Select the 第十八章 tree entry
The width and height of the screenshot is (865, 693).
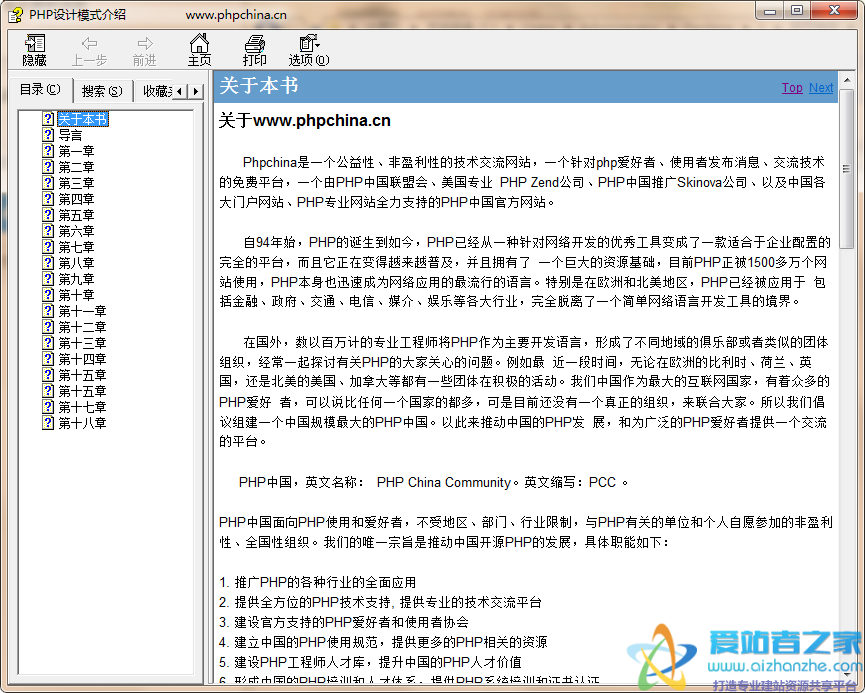[81, 422]
